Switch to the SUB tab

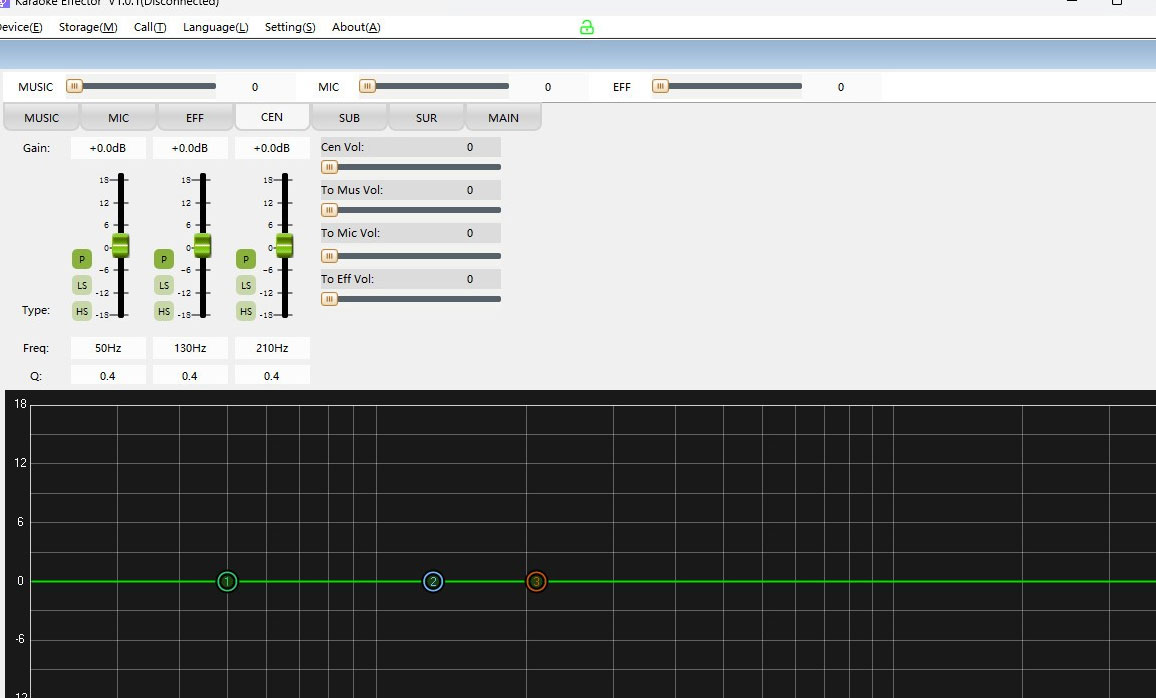(x=349, y=118)
